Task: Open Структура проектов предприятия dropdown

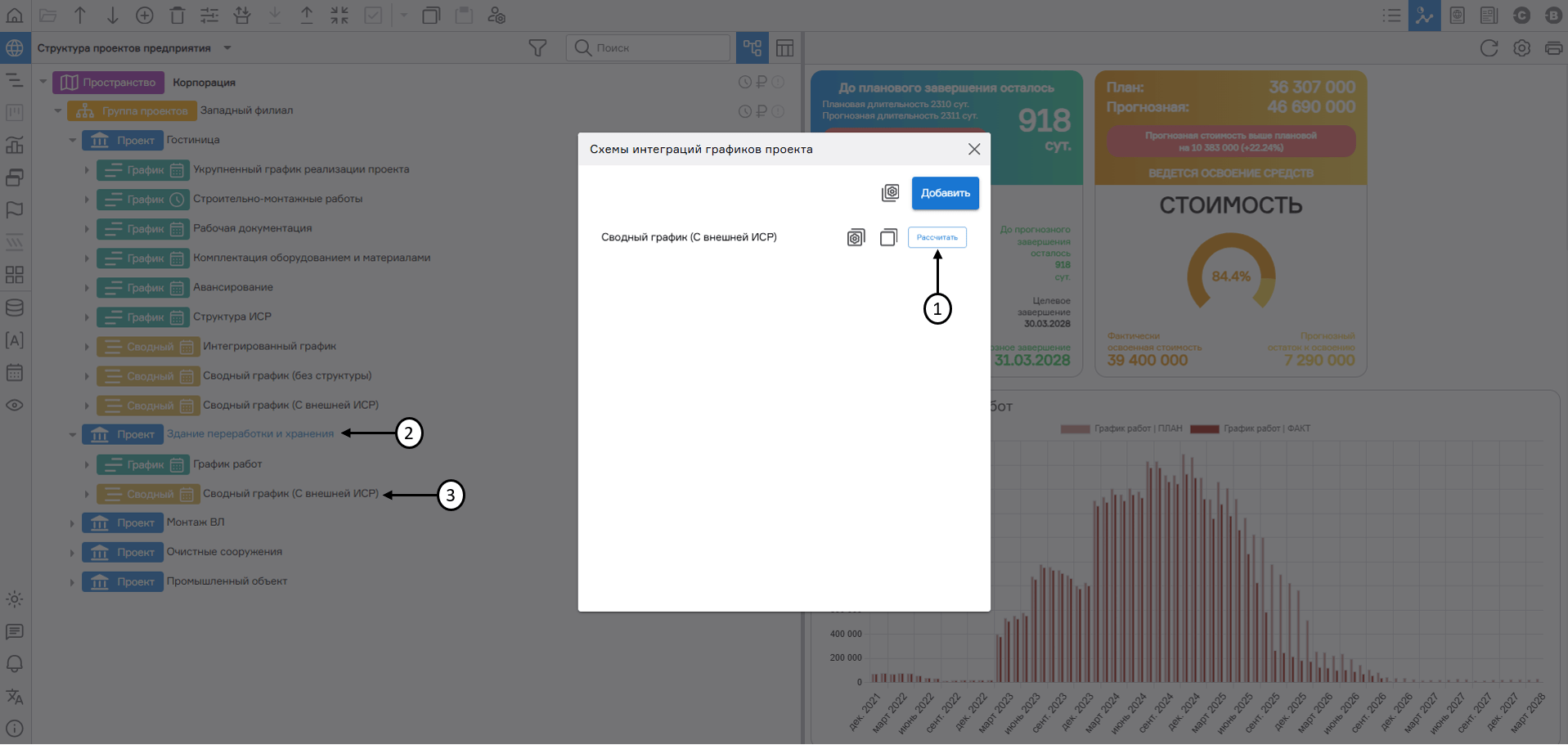Action: click(227, 48)
